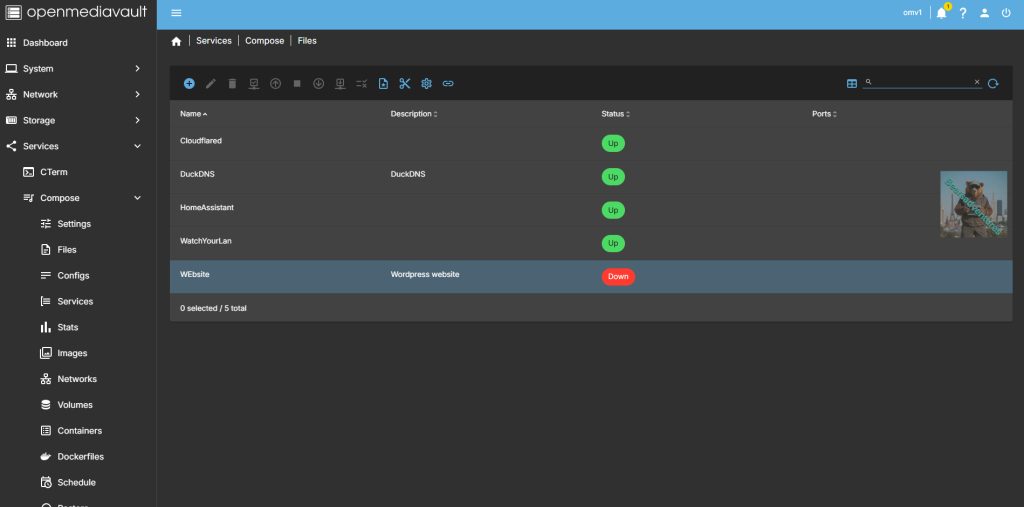Click the prune scissors icon in toolbar
This screenshot has height=507, width=1024.
point(405,83)
